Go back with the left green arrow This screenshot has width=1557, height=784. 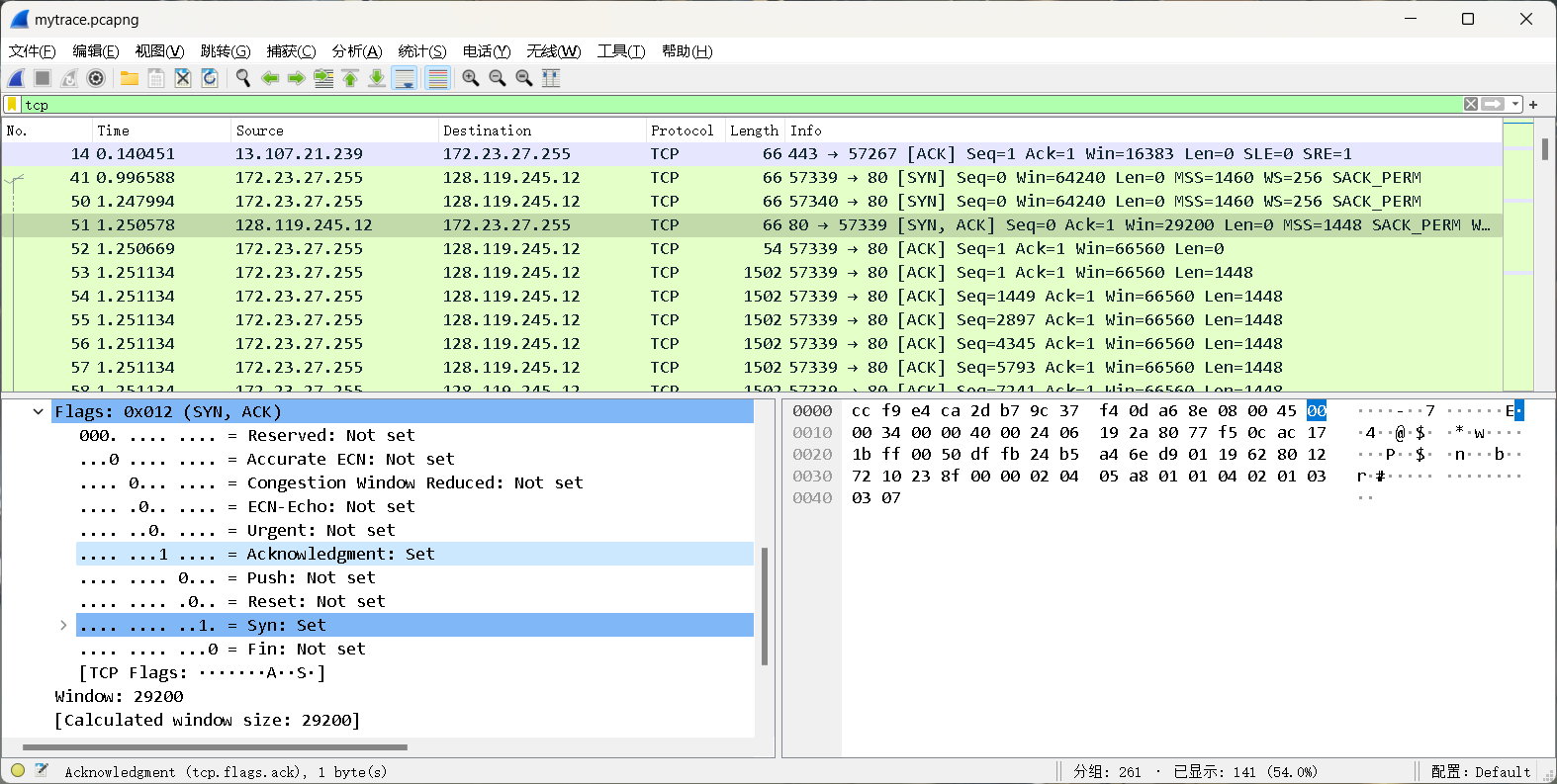coord(270,78)
